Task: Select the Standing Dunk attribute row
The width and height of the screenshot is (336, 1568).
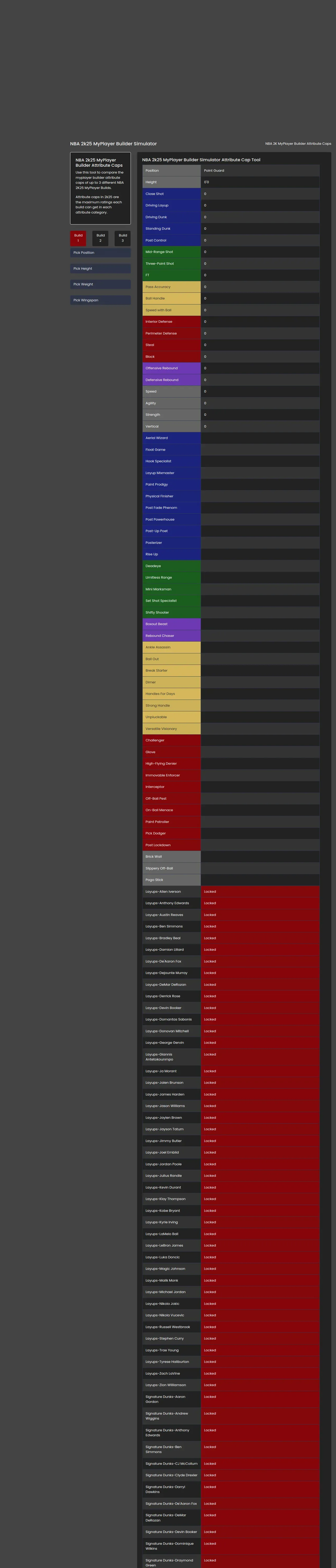Action: tap(231, 229)
